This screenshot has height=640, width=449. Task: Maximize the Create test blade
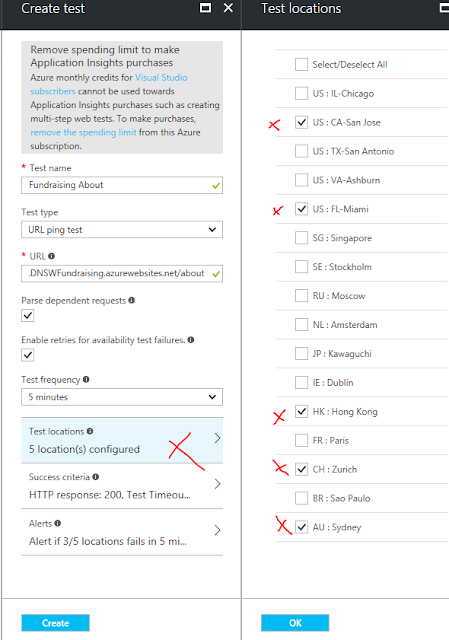click(205, 8)
